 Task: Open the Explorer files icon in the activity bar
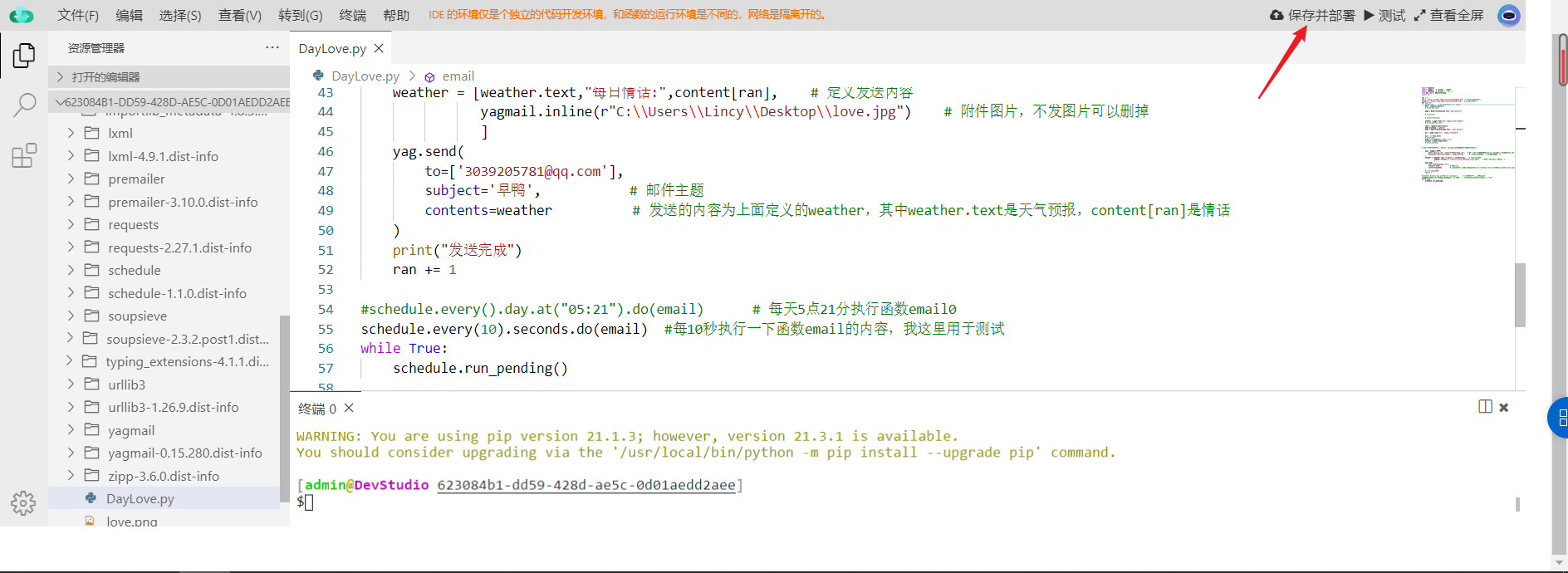point(24,56)
